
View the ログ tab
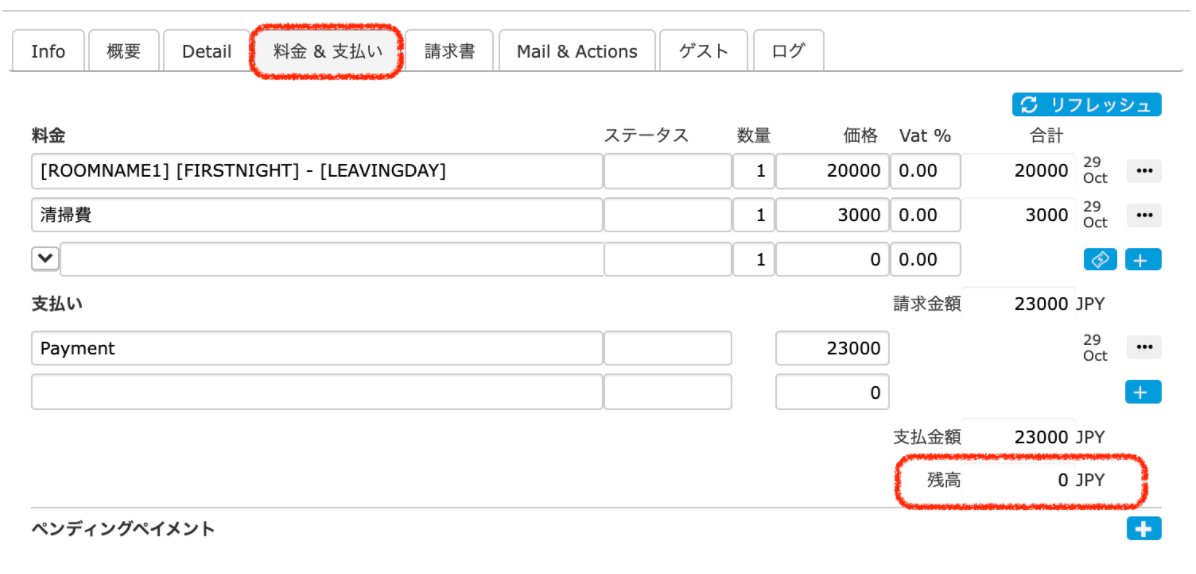pyautogui.click(x=788, y=52)
